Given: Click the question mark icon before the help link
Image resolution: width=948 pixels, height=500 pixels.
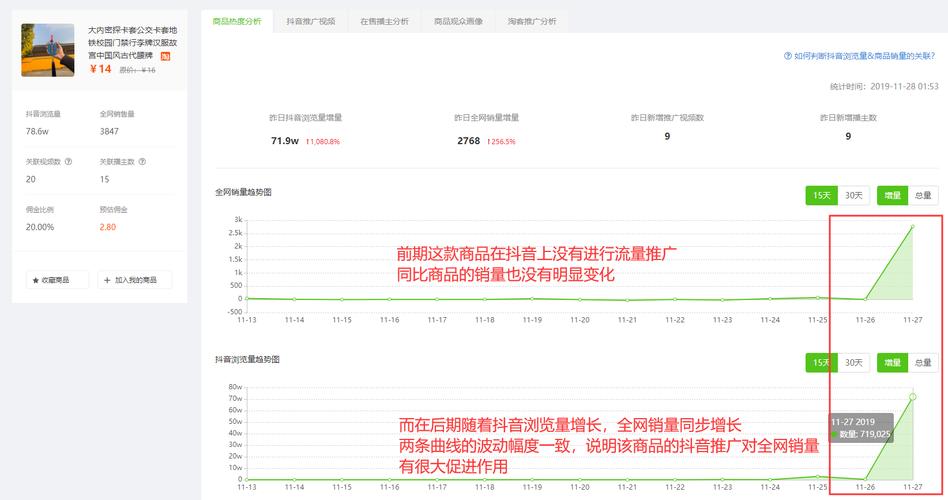Looking at the screenshot, I should coord(787,56).
